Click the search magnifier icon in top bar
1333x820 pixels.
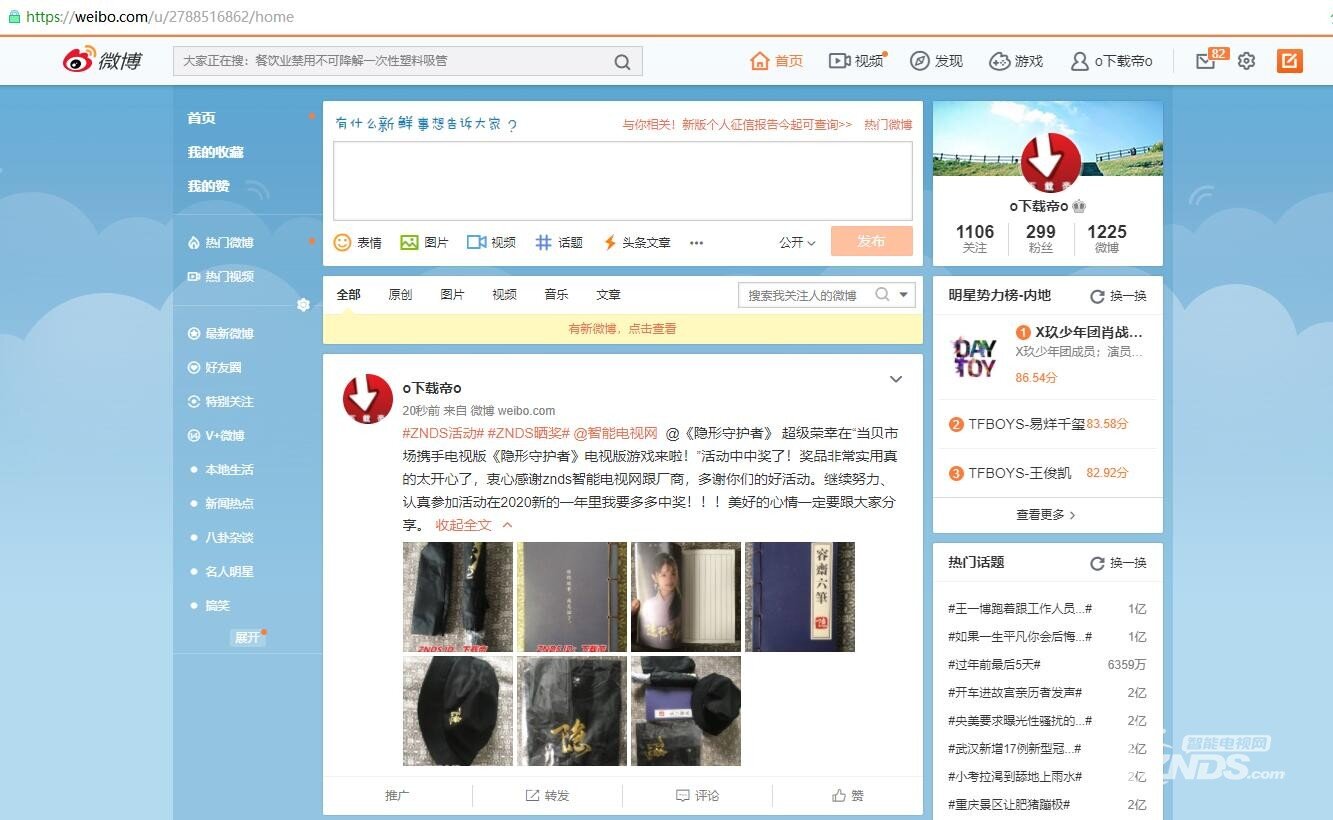click(x=622, y=62)
